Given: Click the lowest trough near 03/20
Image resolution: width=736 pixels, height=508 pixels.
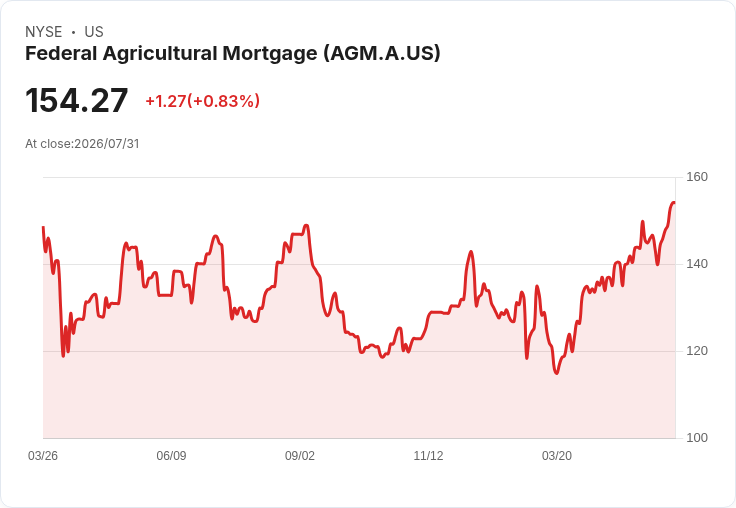Looking at the screenshot, I should [557, 373].
